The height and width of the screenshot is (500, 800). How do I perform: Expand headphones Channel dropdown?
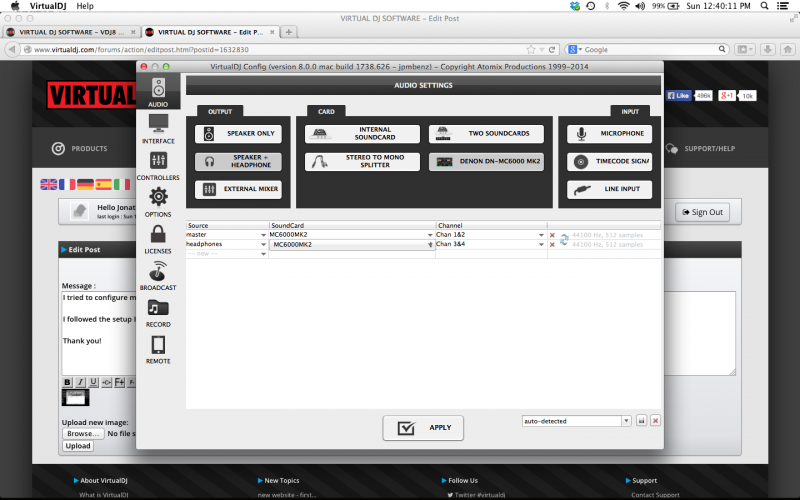tap(543, 244)
